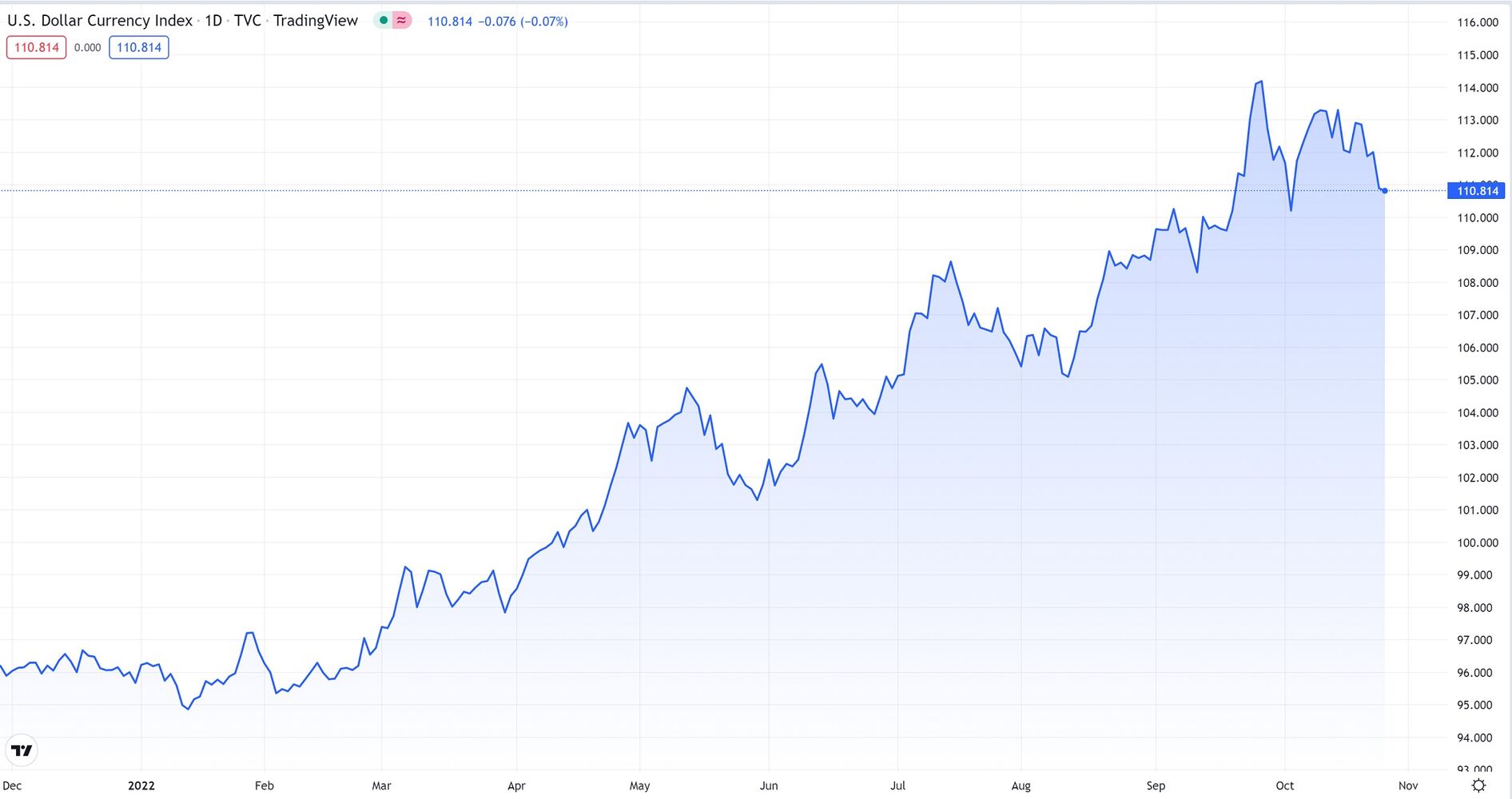Click the red 110.814 sell price box

(37, 47)
